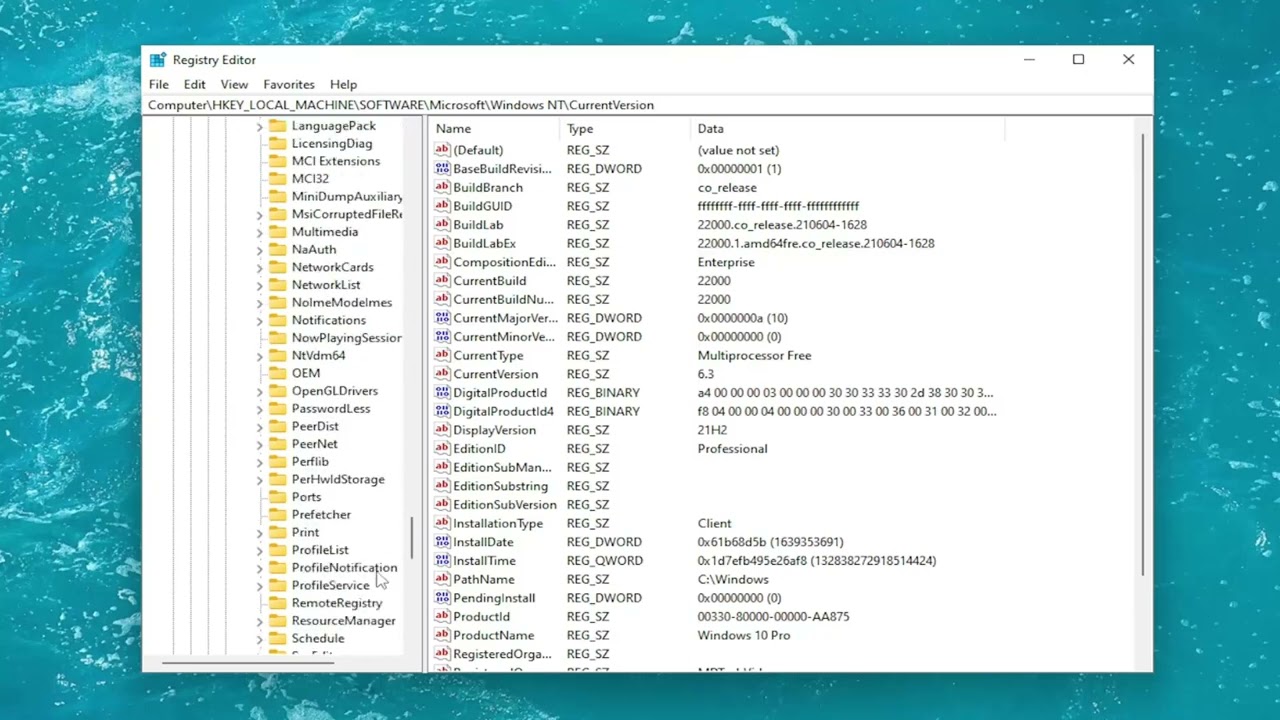Click the 'Professional' data value
Image resolution: width=1280 pixels, height=720 pixels.
(x=732, y=449)
